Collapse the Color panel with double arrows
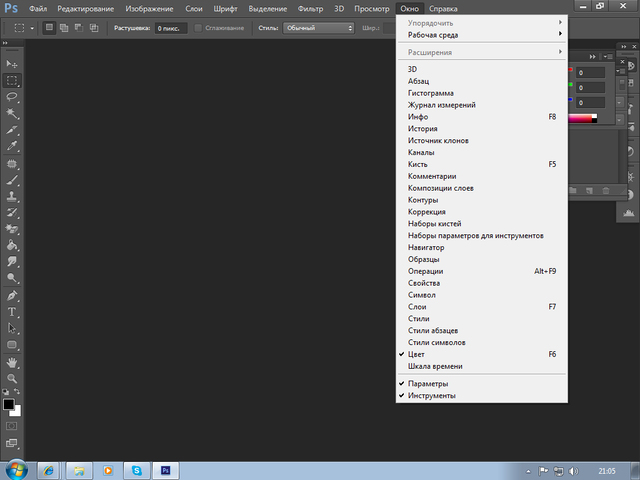The width and height of the screenshot is (640, 480). (x=592, y=57)
